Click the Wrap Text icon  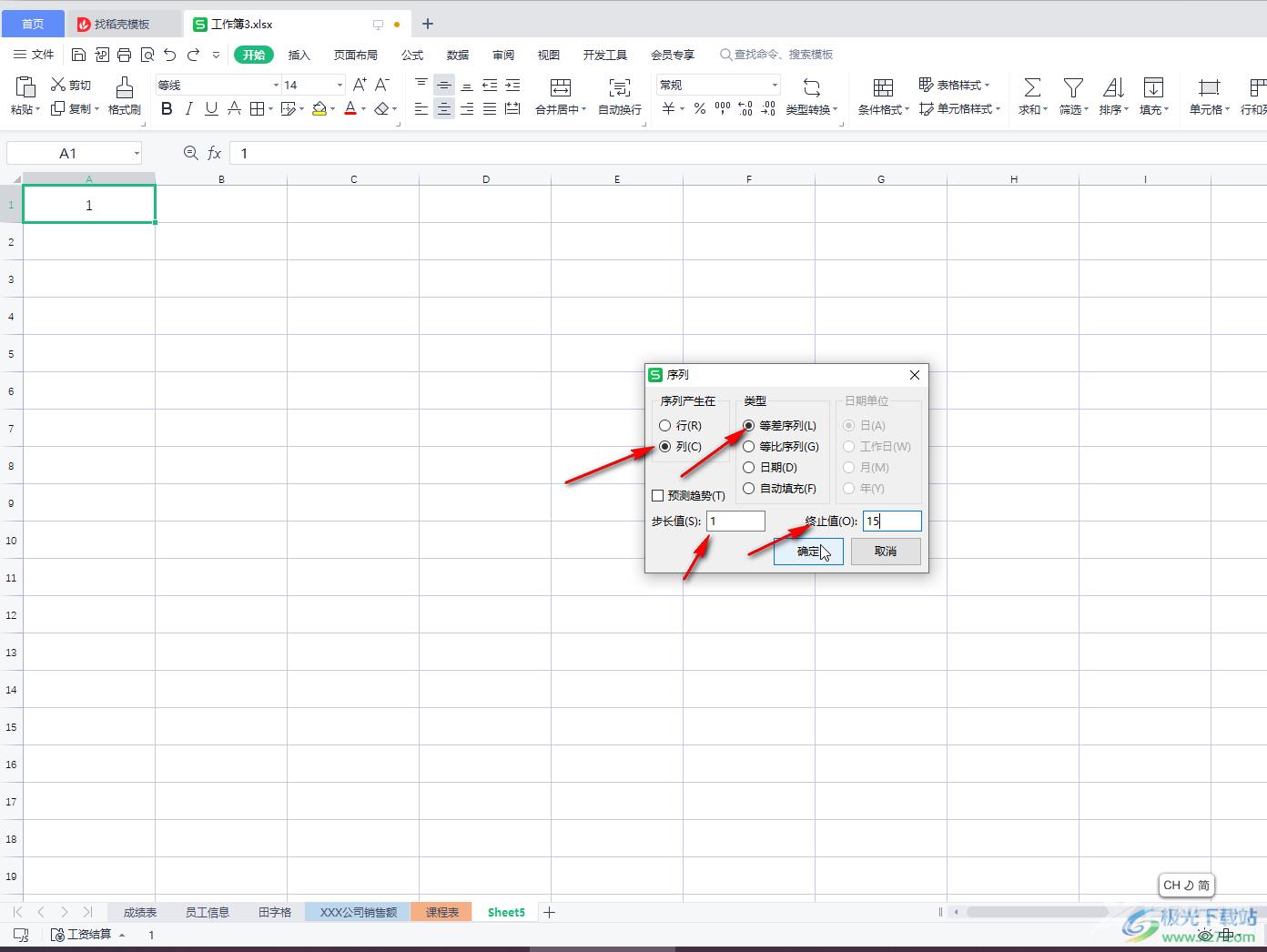point(620,87)
